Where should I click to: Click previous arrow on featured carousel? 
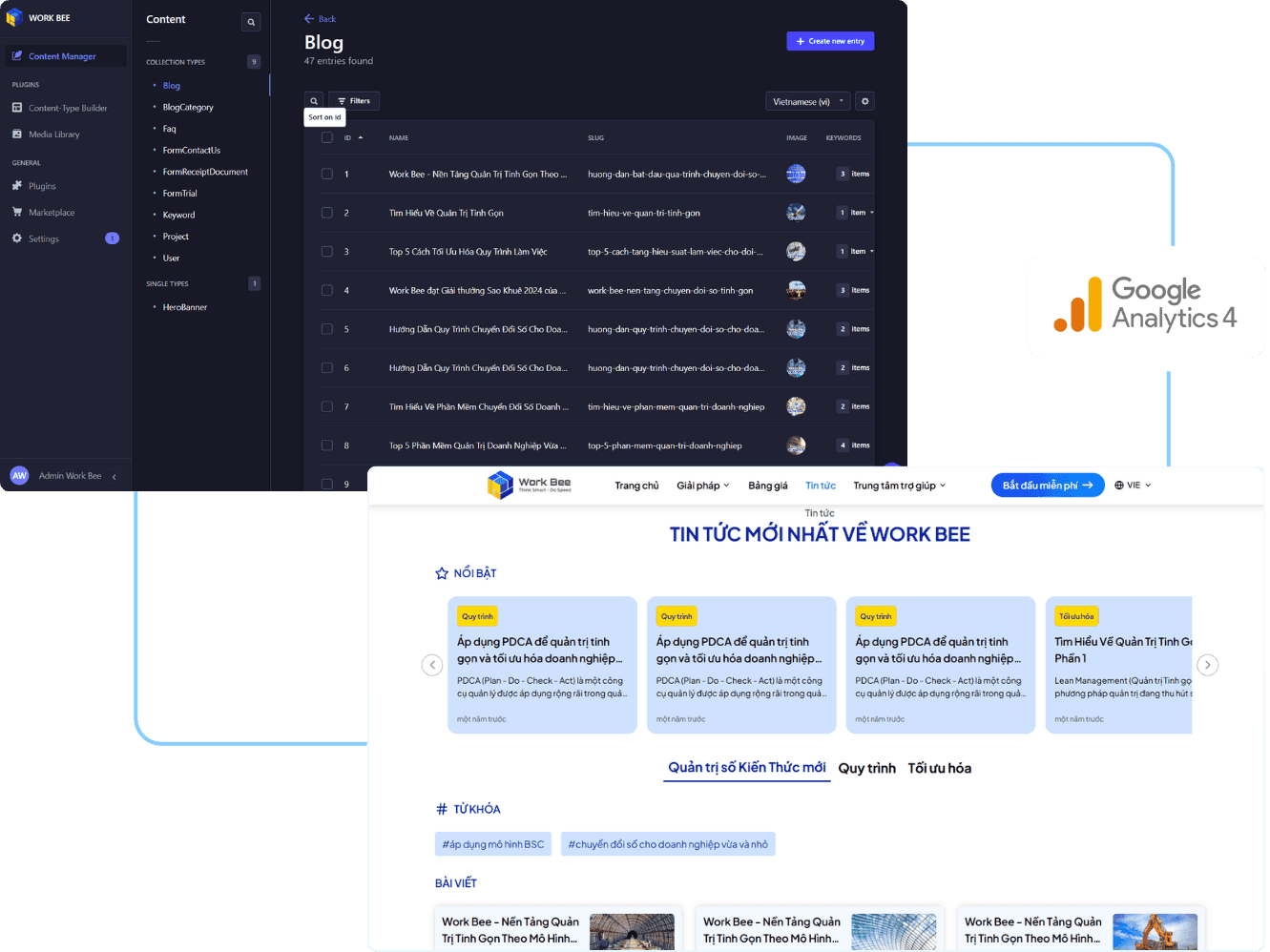tap(432, 665)
